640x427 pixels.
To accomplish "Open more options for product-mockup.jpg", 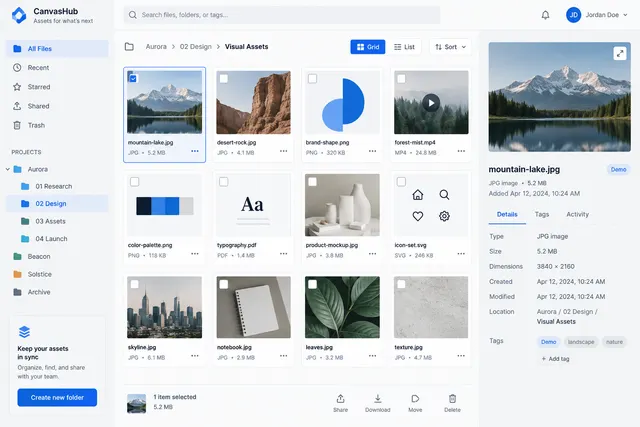I will click(x=372, y=254).
